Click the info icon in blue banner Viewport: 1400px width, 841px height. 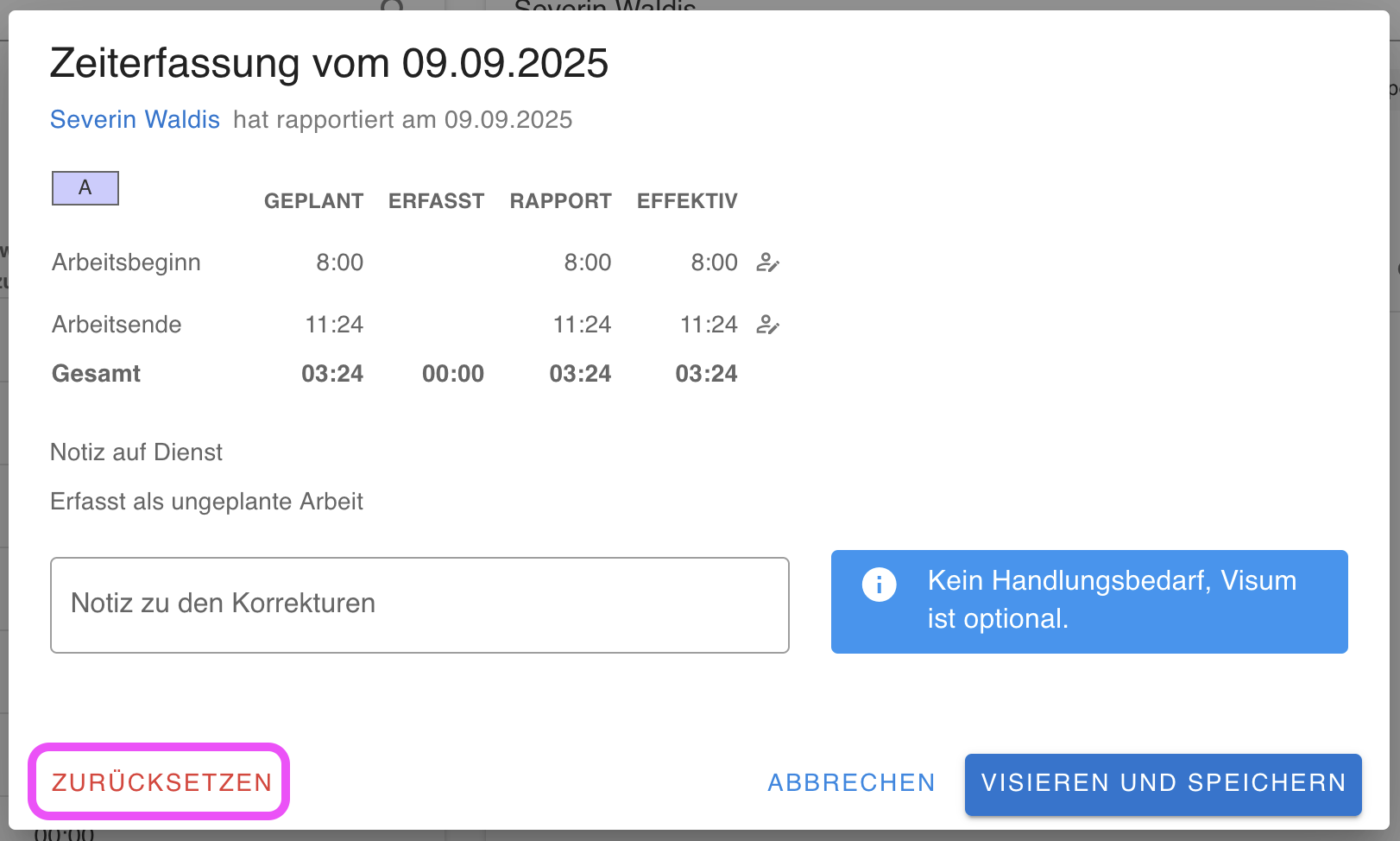click(x=879, y=585)
